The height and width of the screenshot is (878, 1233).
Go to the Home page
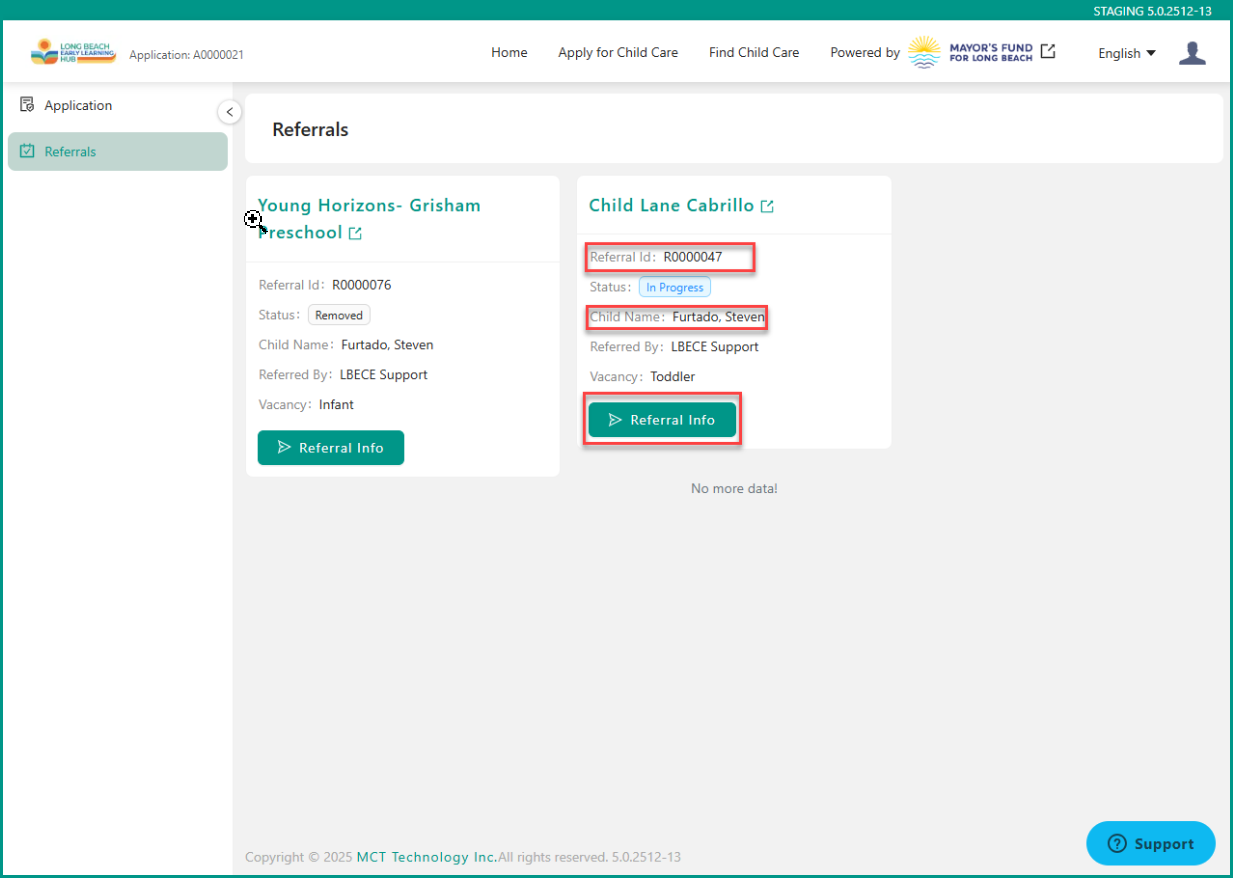(x=509, y=53)
